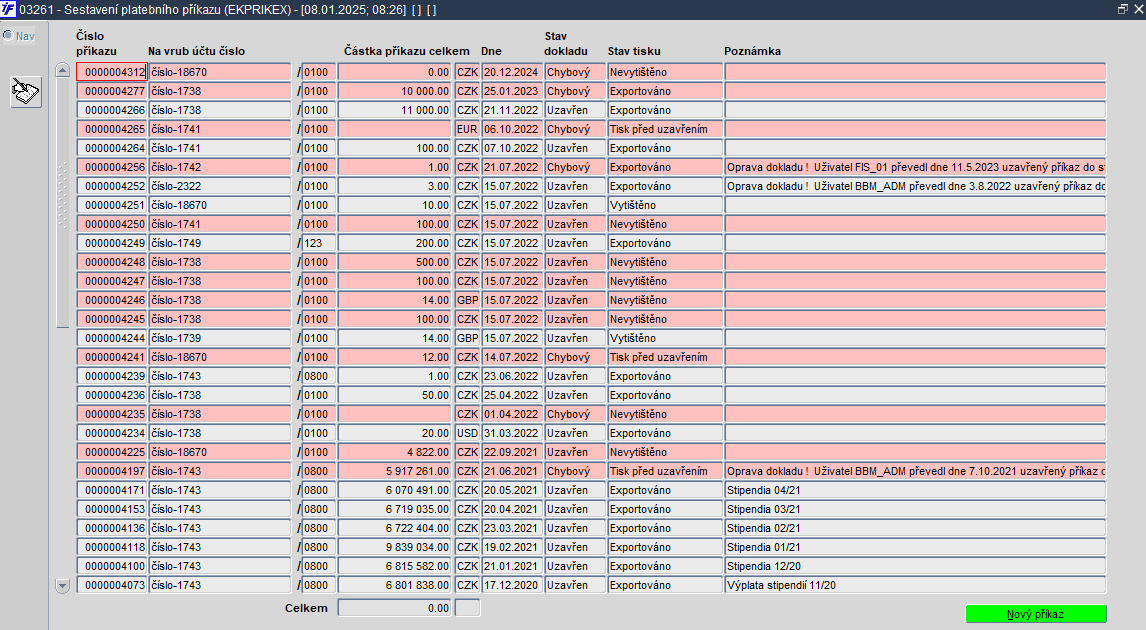
Task: Toggle the Nav radio button
Action: coord(8,35)
